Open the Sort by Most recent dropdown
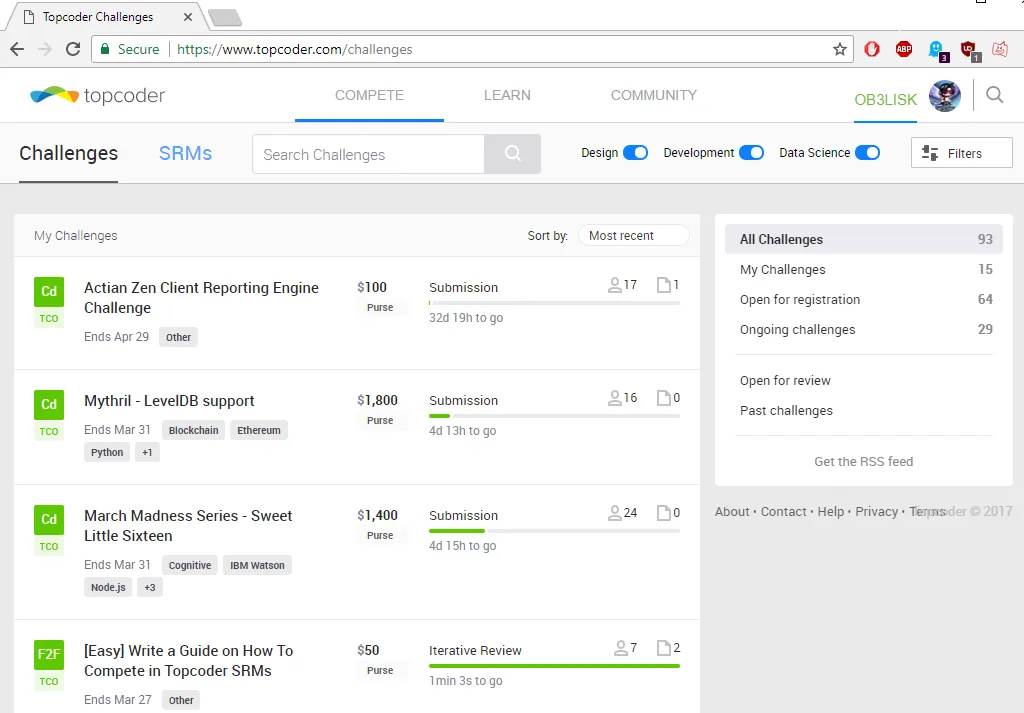 click(633, 236)
